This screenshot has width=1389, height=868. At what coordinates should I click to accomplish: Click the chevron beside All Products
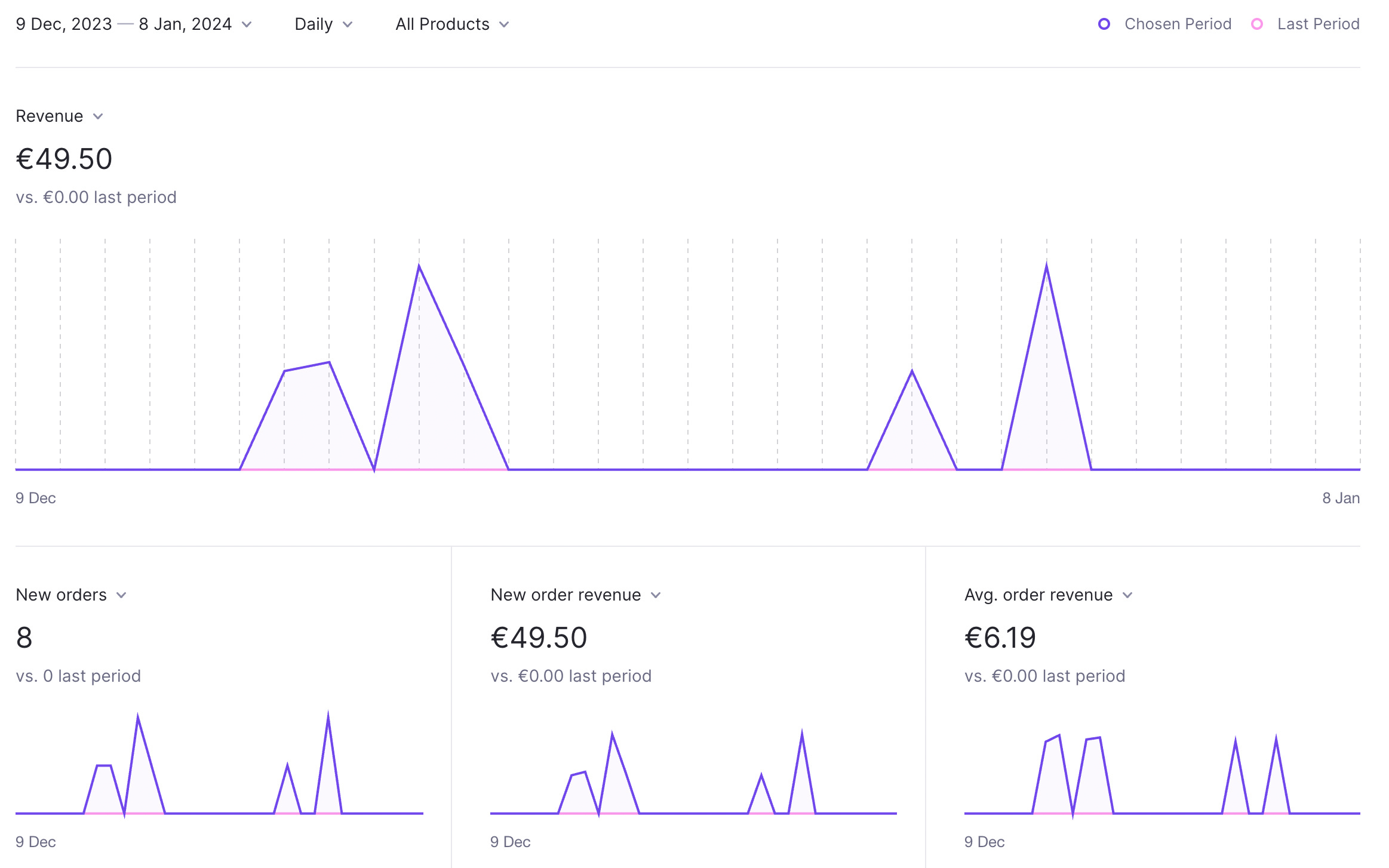504,24
